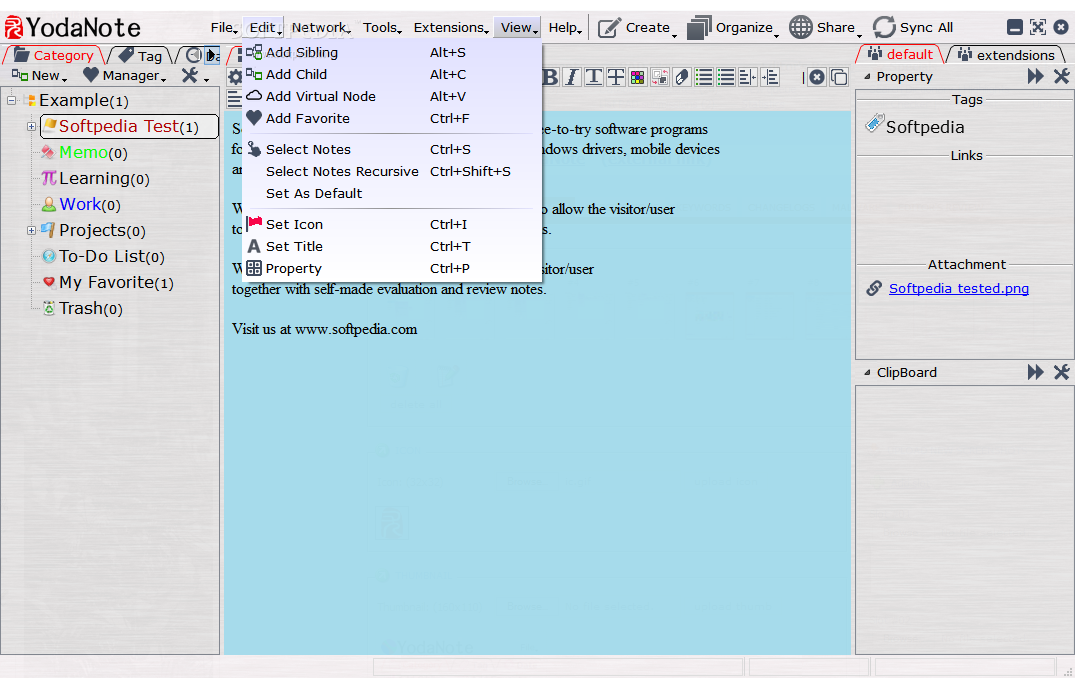
Task: Apply strikethrough with the crossed T icon
Action: tap(616, 77)
